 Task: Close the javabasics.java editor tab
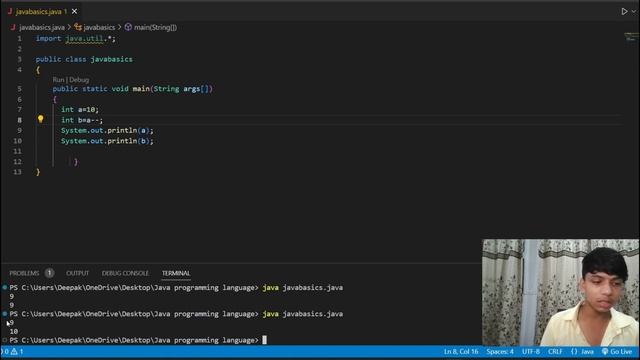74,11
